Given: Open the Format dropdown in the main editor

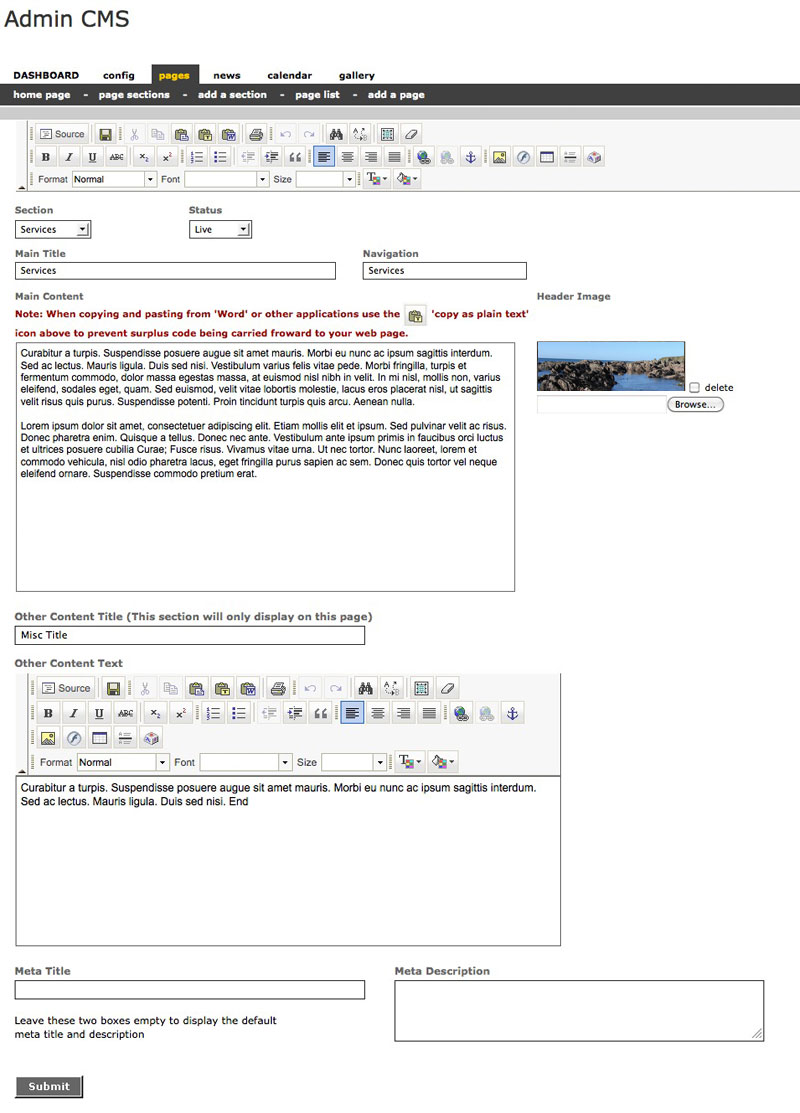Looking at the screenshot, I should pyautogui.click(x=113, y=179).
